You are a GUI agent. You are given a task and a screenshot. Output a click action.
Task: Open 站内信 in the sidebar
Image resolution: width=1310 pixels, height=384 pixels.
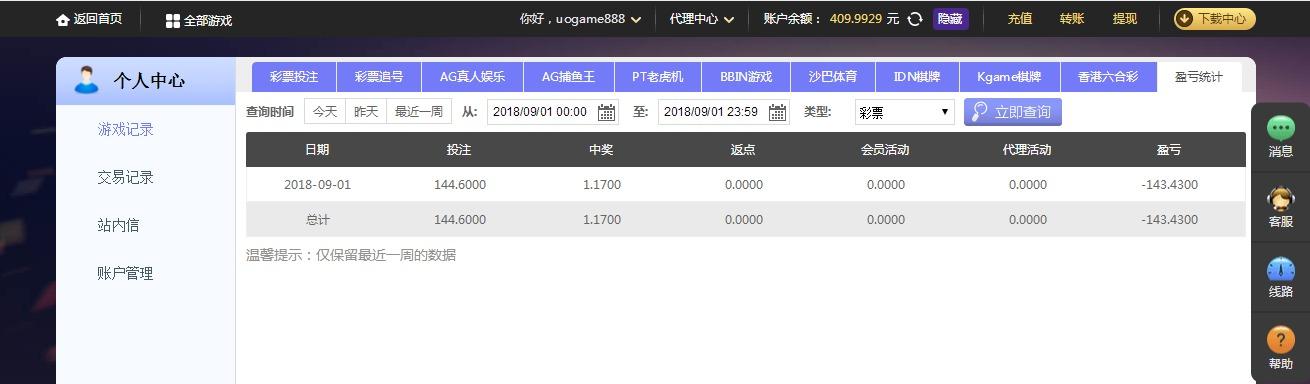pyautogui.click(x=118, y=225)
